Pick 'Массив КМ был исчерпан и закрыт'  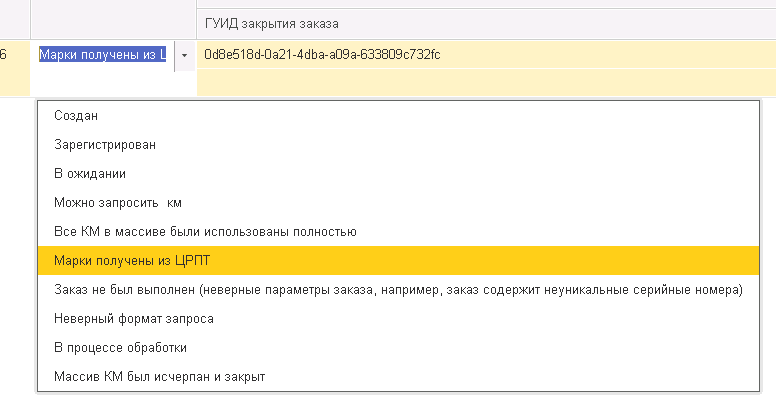pos(159,377)
